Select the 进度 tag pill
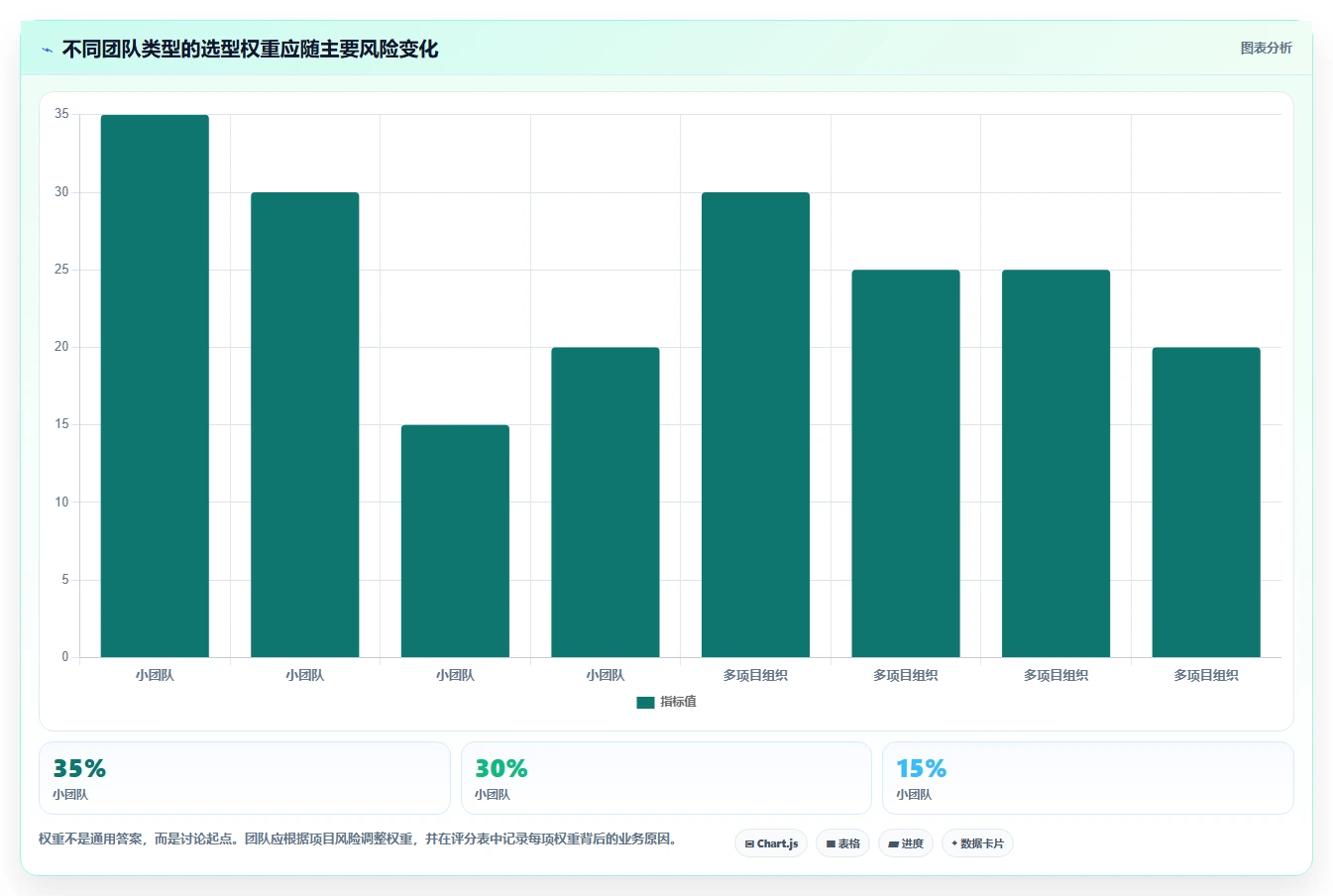 coord(906,843)
